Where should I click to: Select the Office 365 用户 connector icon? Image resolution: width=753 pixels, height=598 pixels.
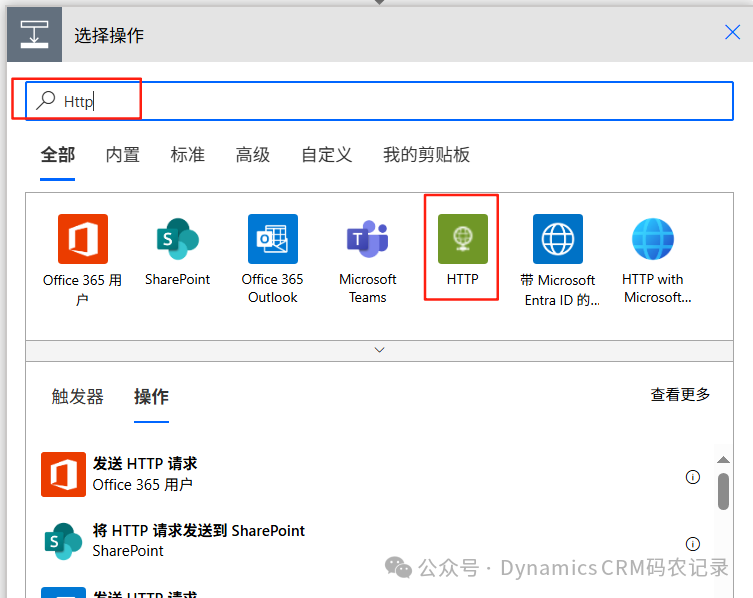[83, 239]
